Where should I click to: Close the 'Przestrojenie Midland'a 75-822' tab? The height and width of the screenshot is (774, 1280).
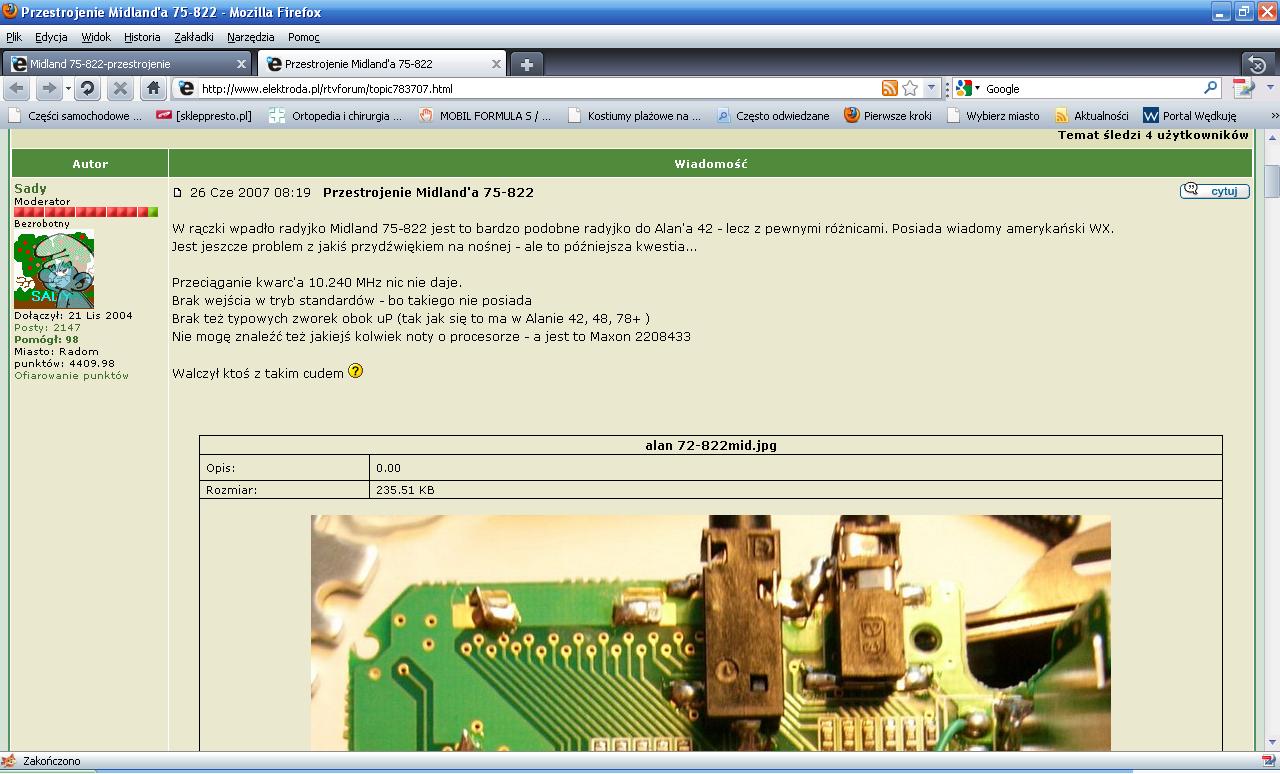pos(497,64)
